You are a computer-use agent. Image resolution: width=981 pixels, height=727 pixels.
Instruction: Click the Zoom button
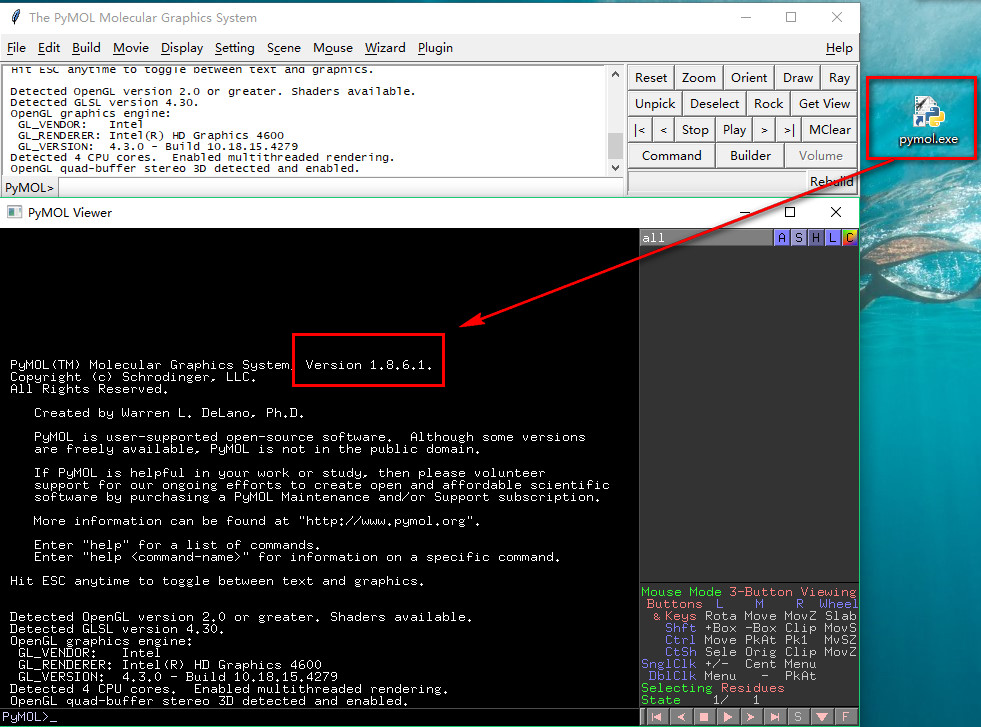(x=699, y=78)
